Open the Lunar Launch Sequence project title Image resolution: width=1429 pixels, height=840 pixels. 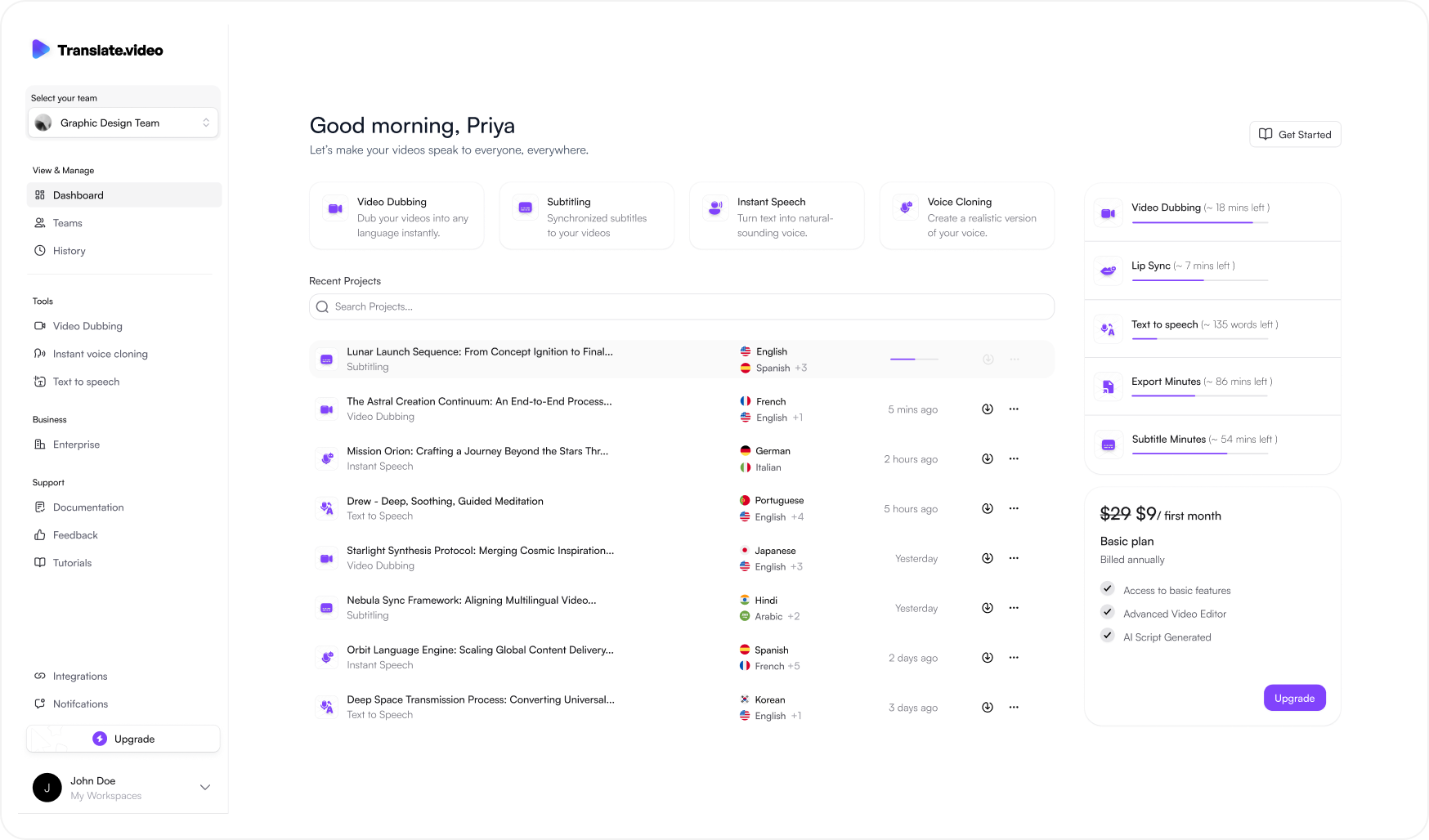click(x=480, y=352)
